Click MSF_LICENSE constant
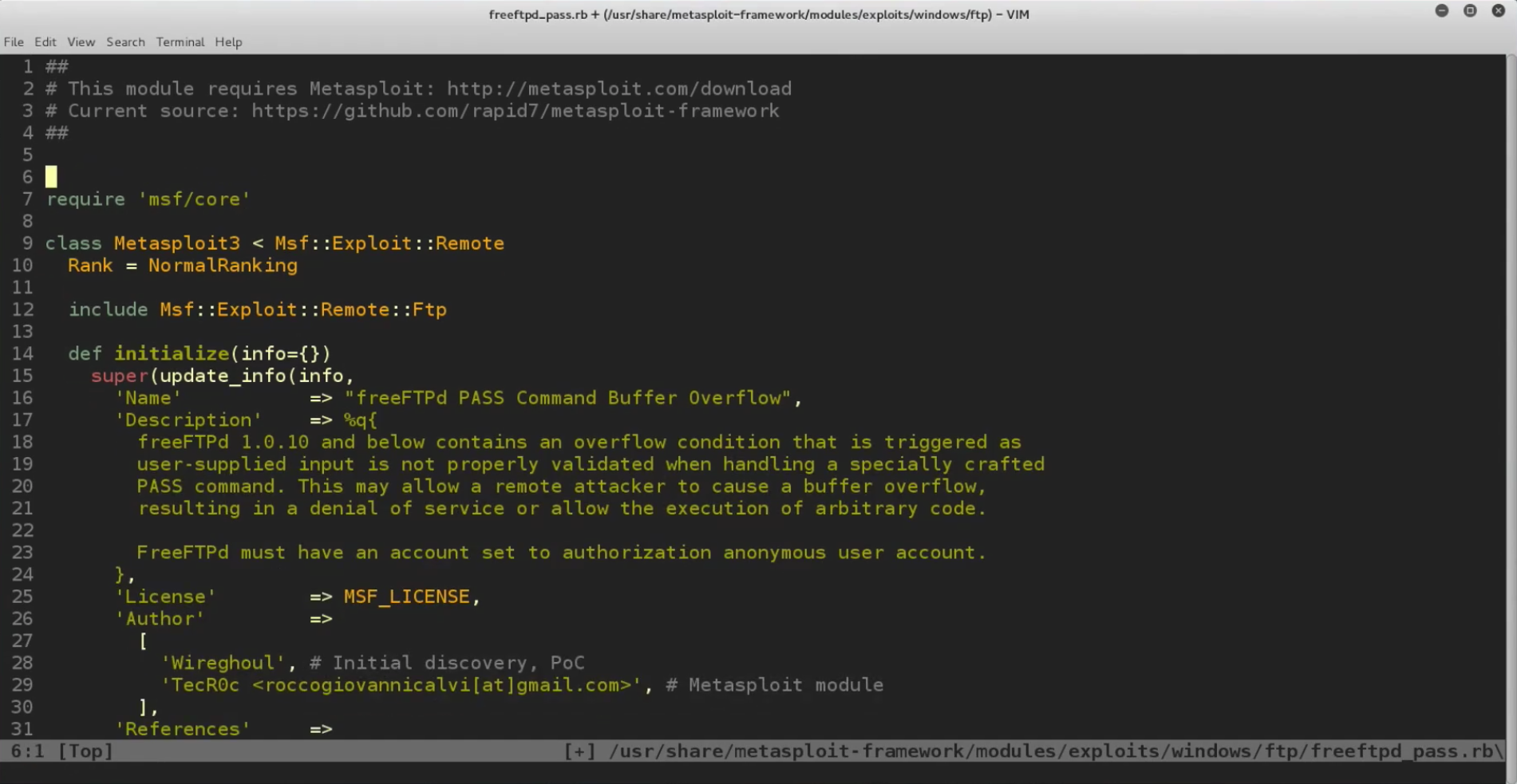The image size is (1517, 784). (407, 597)
